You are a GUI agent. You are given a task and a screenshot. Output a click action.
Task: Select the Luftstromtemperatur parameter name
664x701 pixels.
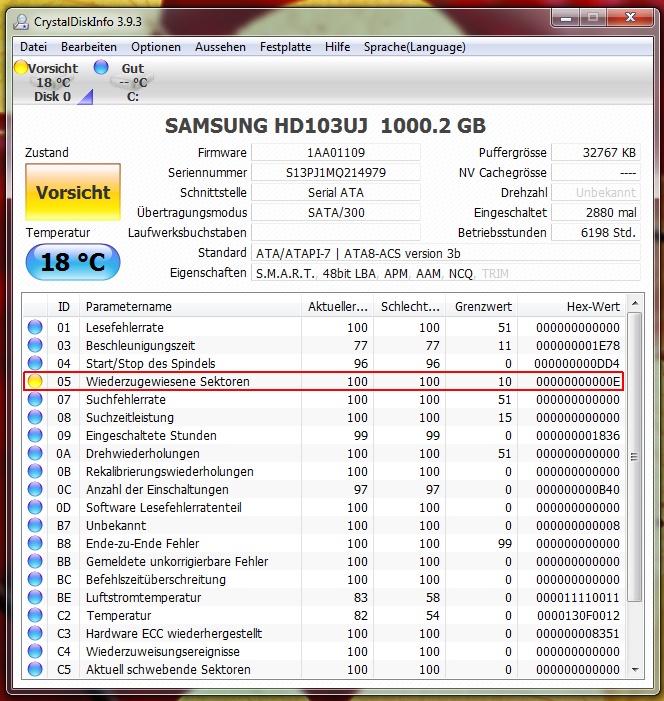pos(144,597)
